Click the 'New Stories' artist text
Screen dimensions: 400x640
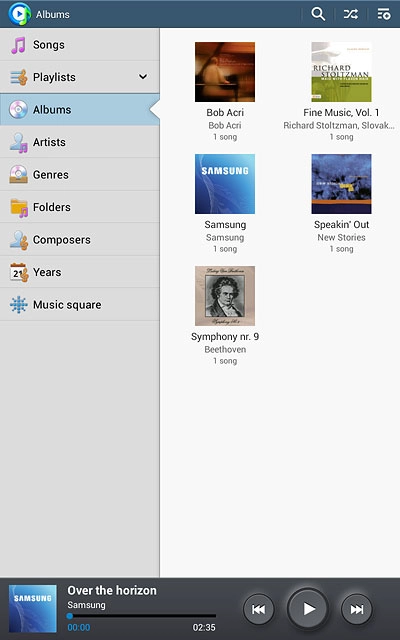341,238
